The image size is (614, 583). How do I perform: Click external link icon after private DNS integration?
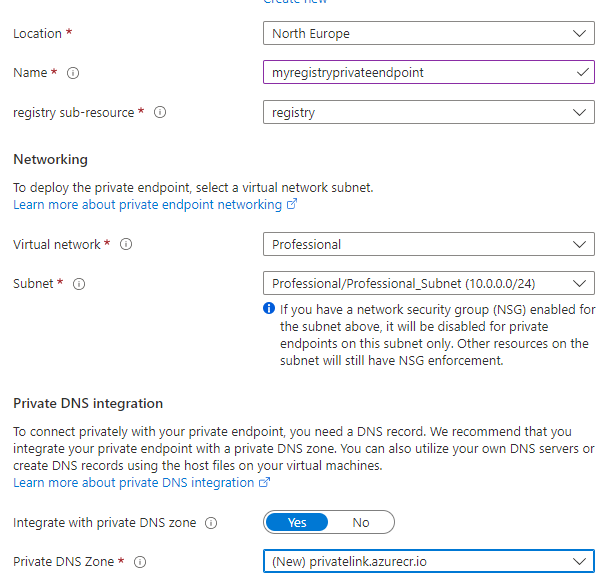(265, 482)
